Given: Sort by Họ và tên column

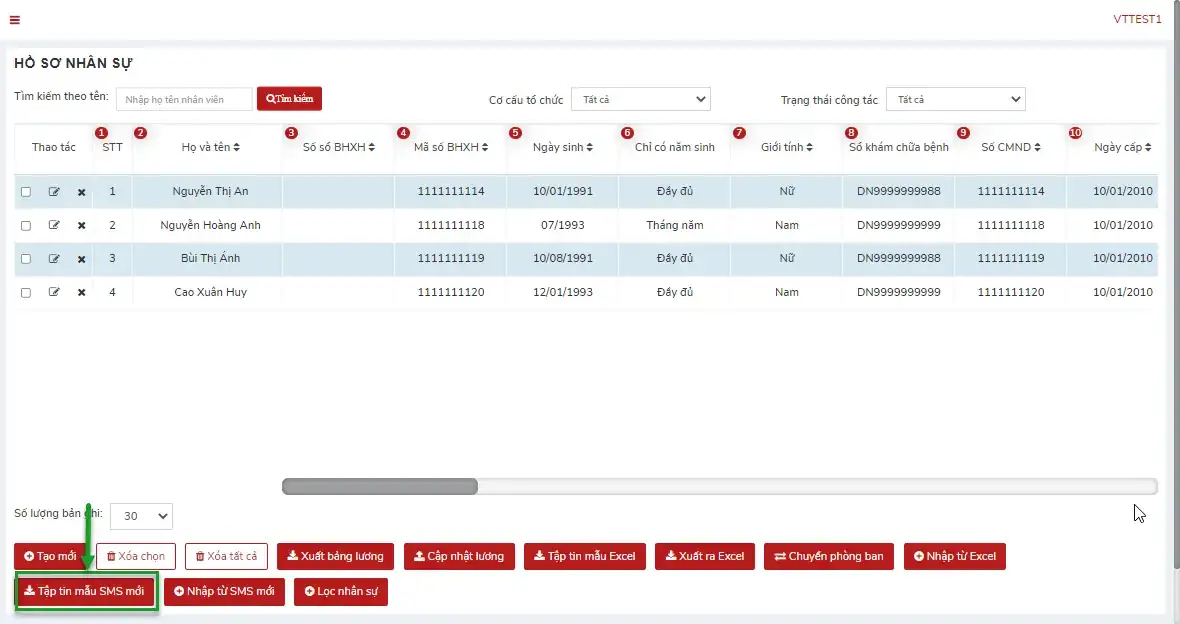Looking at the screenshot, I should pyautogui.click(x=211, y=148).
